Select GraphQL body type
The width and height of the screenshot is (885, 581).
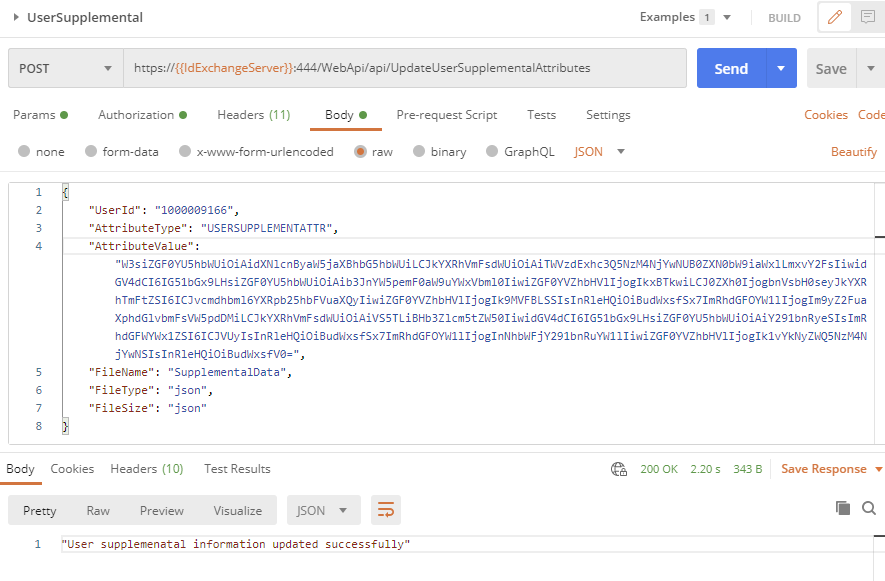pos(520,151)
